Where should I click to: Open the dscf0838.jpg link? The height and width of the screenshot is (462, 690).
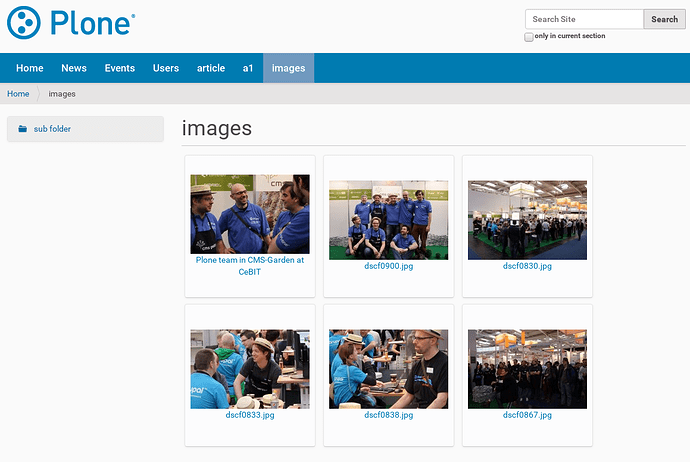(x=389, y=415)
